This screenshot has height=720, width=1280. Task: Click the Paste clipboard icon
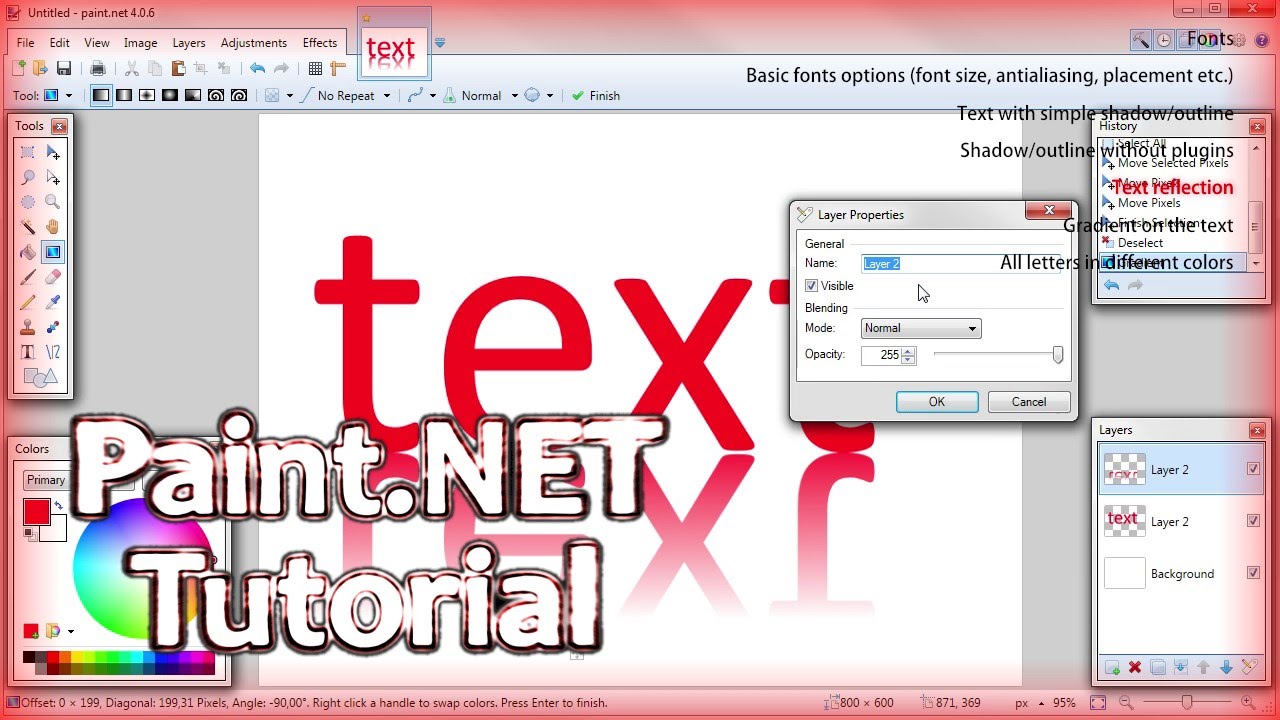(x=178, y=68)
